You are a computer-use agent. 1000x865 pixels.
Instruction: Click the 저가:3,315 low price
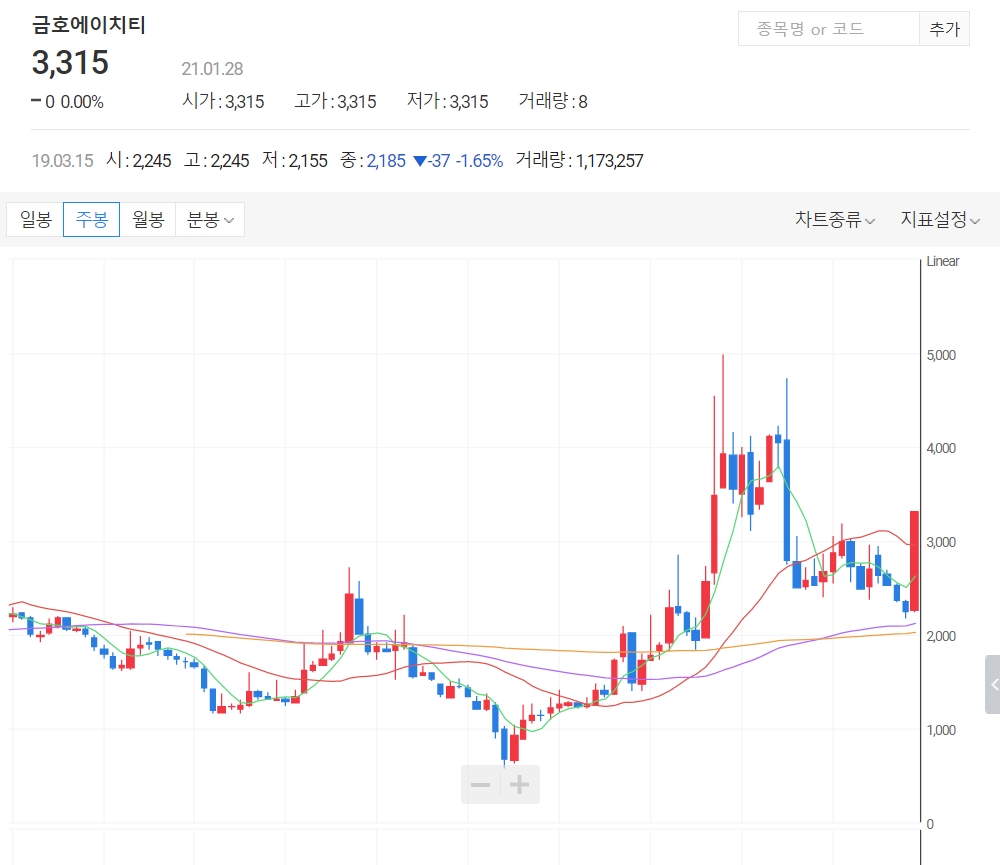(x=448, y=101)
